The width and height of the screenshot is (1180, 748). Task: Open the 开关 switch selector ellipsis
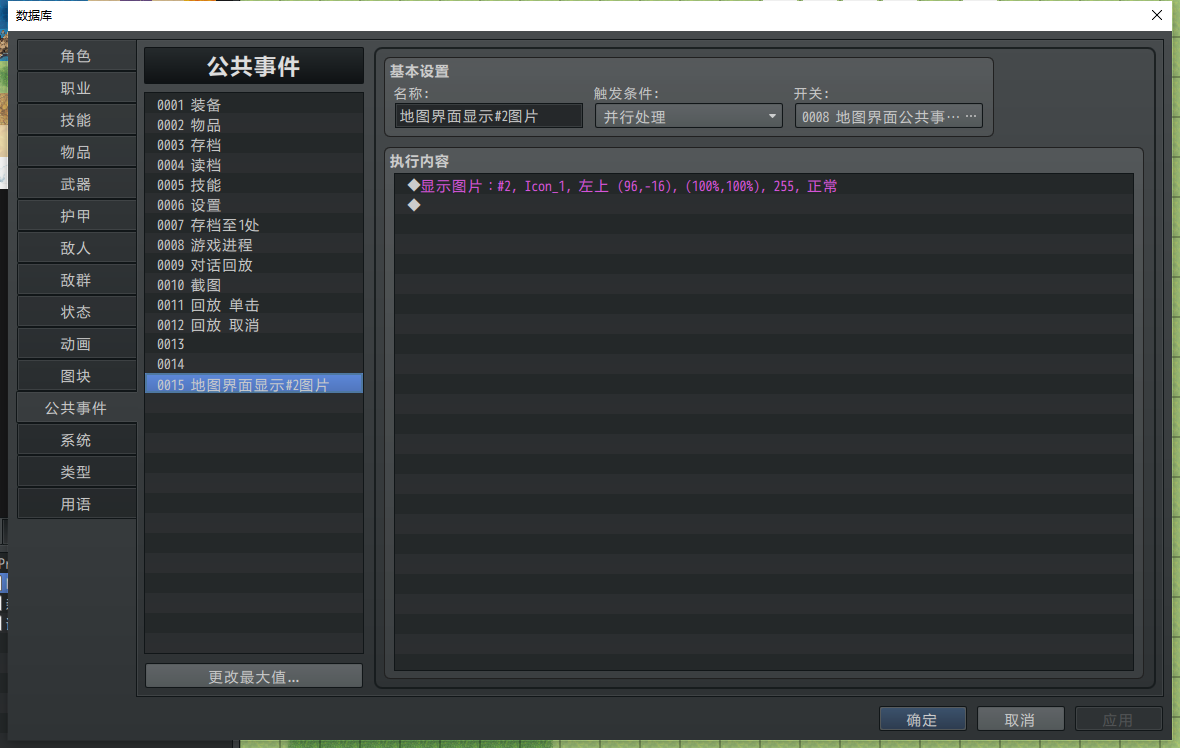pyautogui.click(x=971, y=116)
